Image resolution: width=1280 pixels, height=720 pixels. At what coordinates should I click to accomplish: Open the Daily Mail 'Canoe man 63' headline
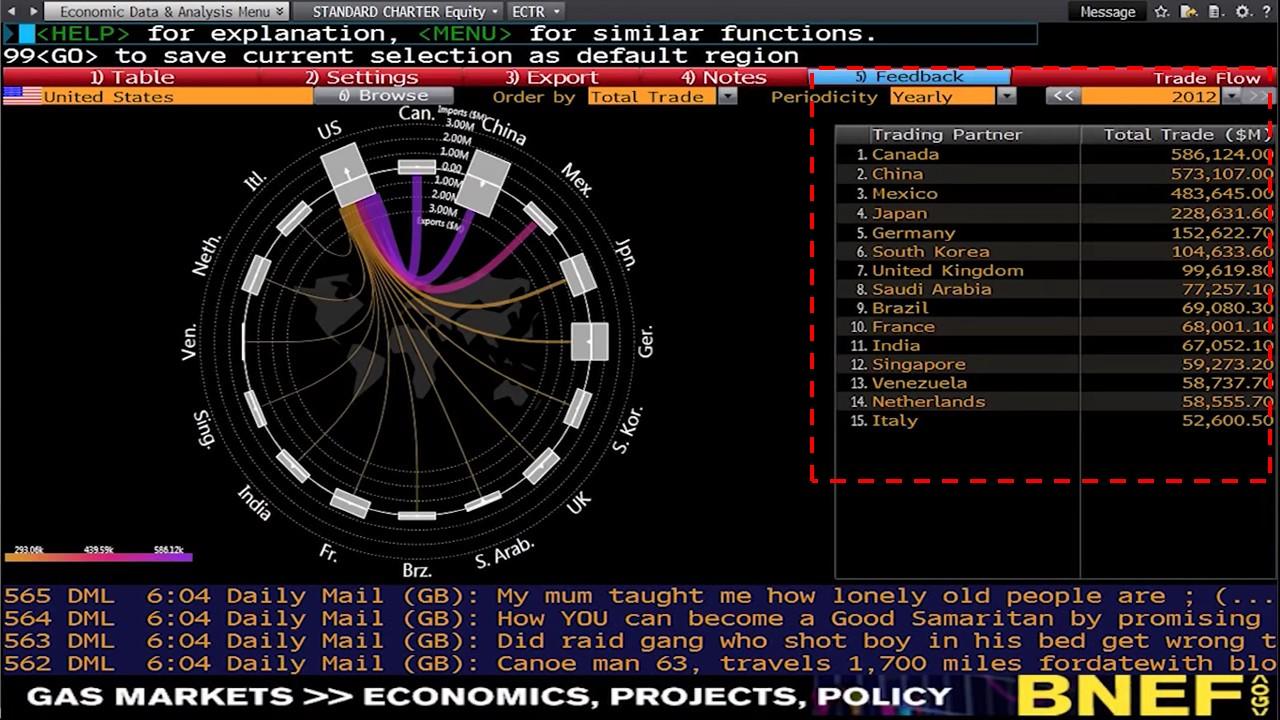coord(640,663)
